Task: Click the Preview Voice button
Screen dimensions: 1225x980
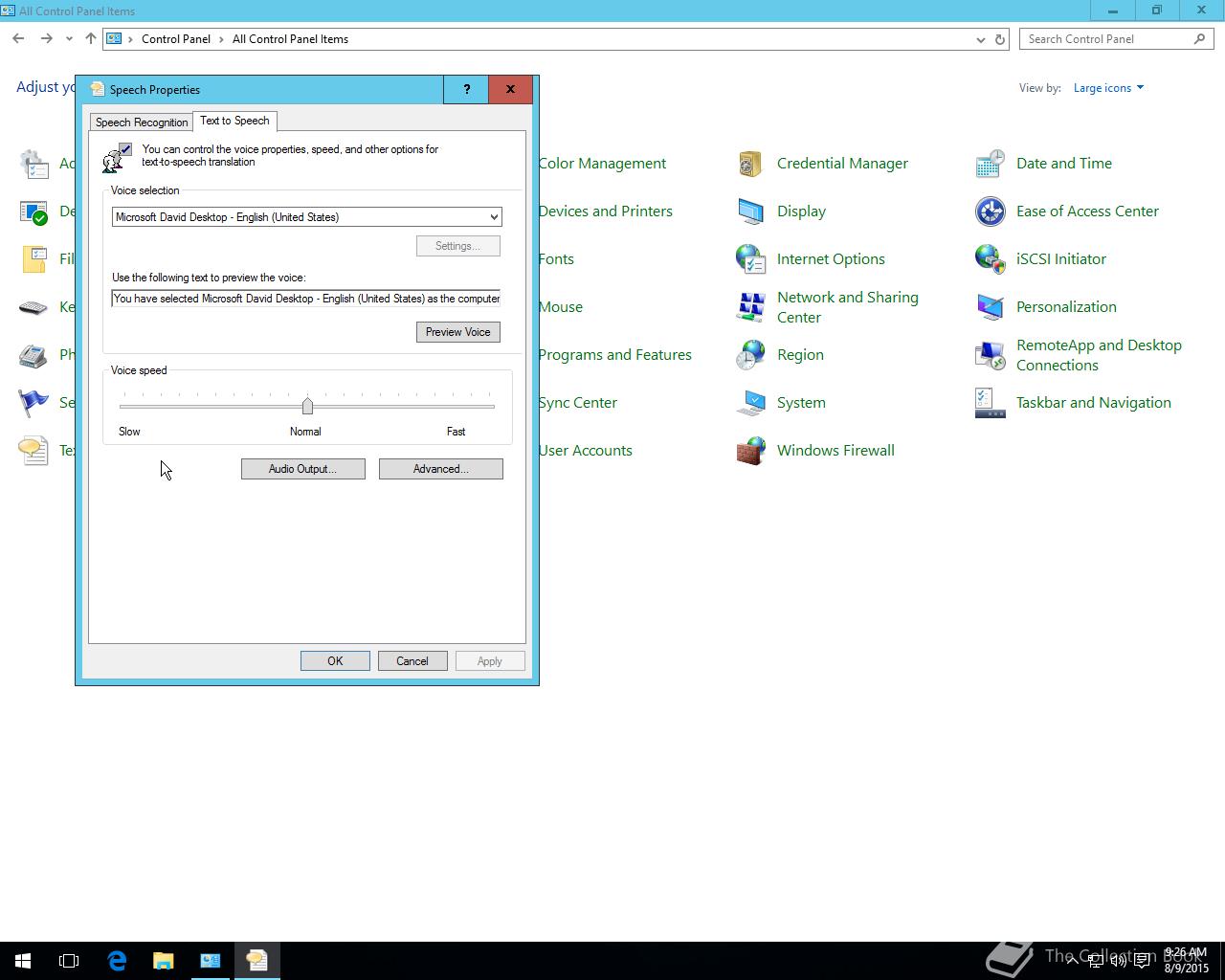Action: (x=457, y=332)
